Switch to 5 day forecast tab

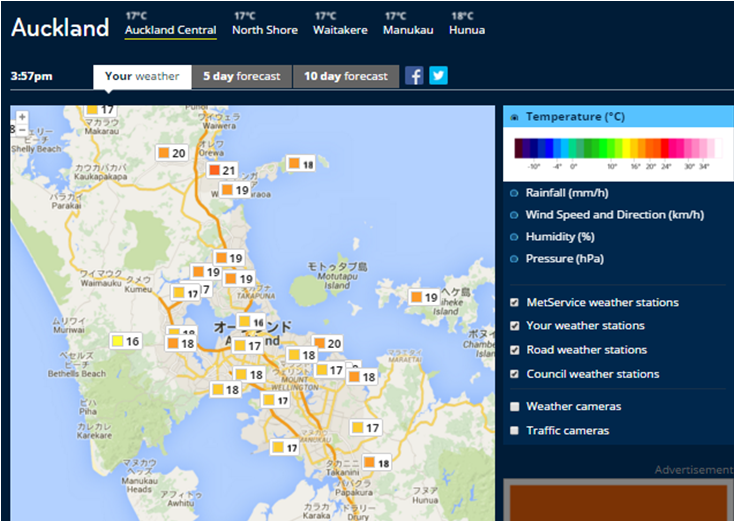pos(241,76)
